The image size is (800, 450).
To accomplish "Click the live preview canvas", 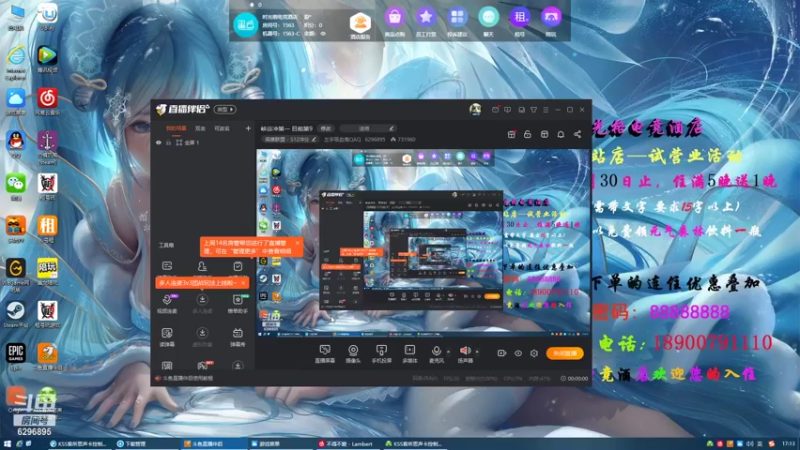I will (x=422, y=243).
